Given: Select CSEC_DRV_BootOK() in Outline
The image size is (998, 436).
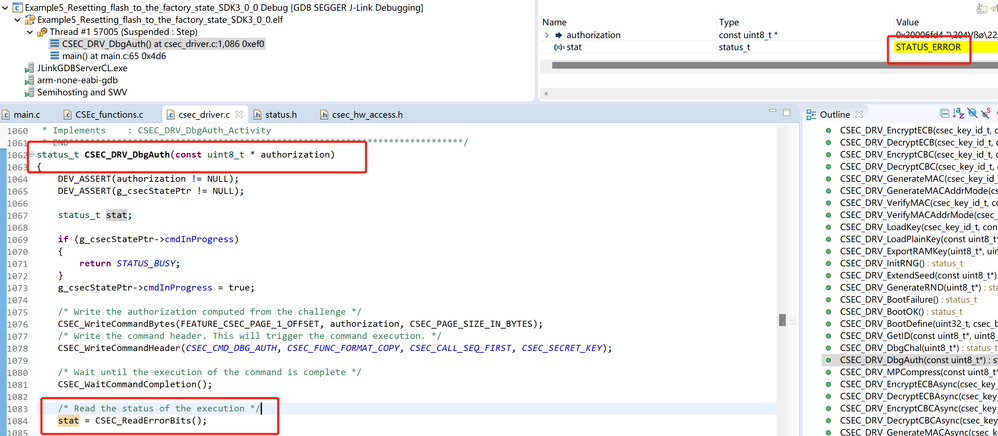Looking at the screenshot, I should tap(901, 311).
